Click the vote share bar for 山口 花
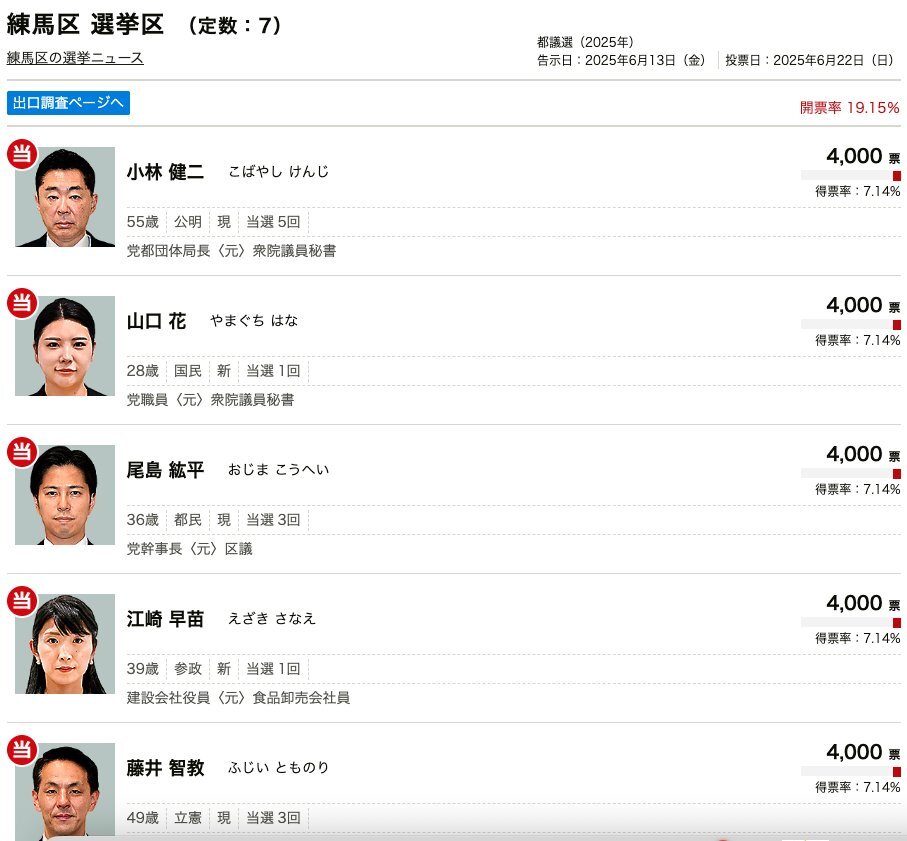This screenshot has width=907, height=841. [851, 324]
